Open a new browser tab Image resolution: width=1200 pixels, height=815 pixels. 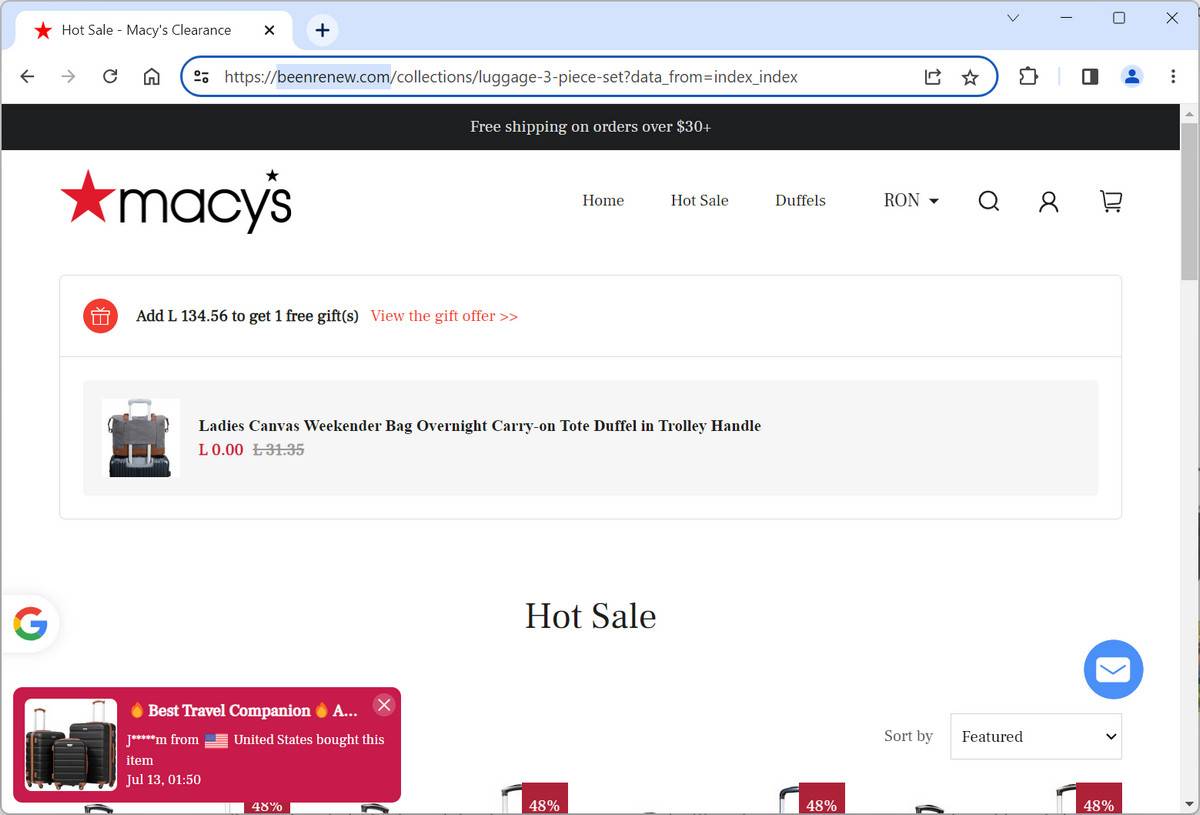pos(322,30)
